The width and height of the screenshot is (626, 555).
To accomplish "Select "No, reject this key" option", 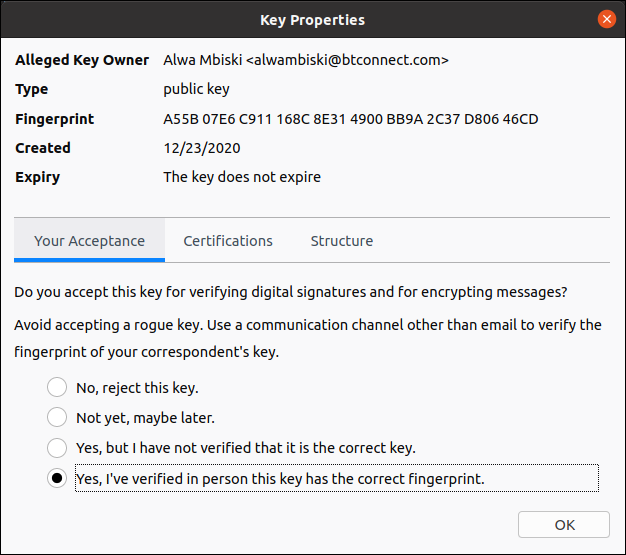I will (x=57, y=388).
